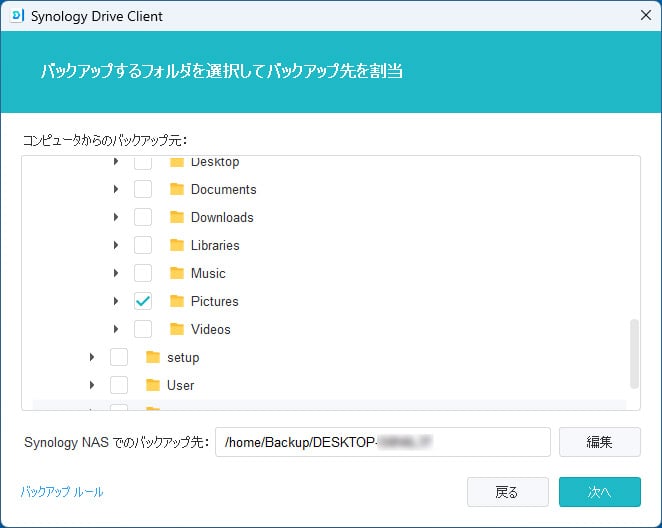Click the backup destination path field
The height and width of the screenshot is (528, 662).
pyautogui.click(x=382, y=441)
